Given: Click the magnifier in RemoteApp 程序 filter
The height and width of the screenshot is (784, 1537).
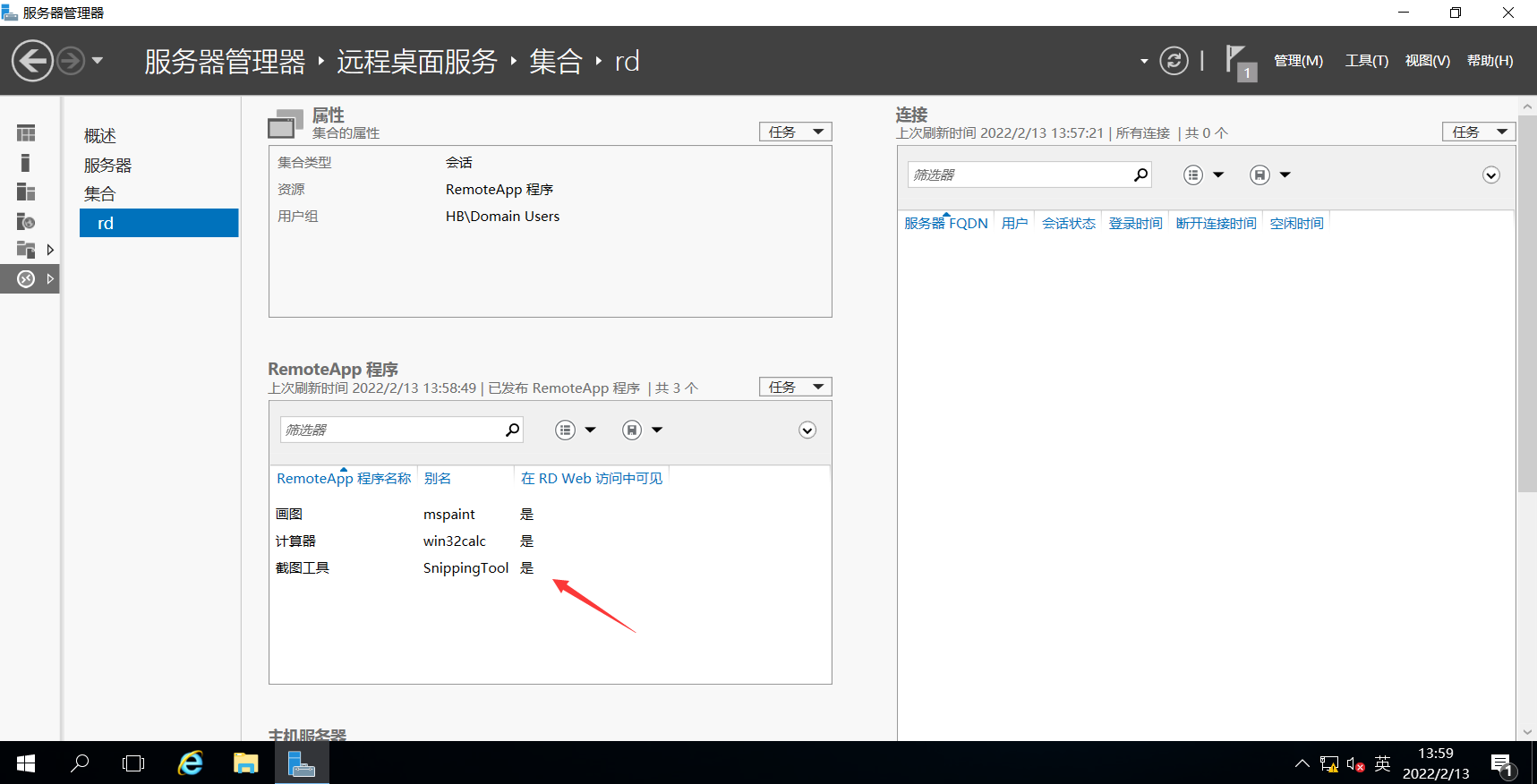Looking at the screenshot, I should coord(512,430).
